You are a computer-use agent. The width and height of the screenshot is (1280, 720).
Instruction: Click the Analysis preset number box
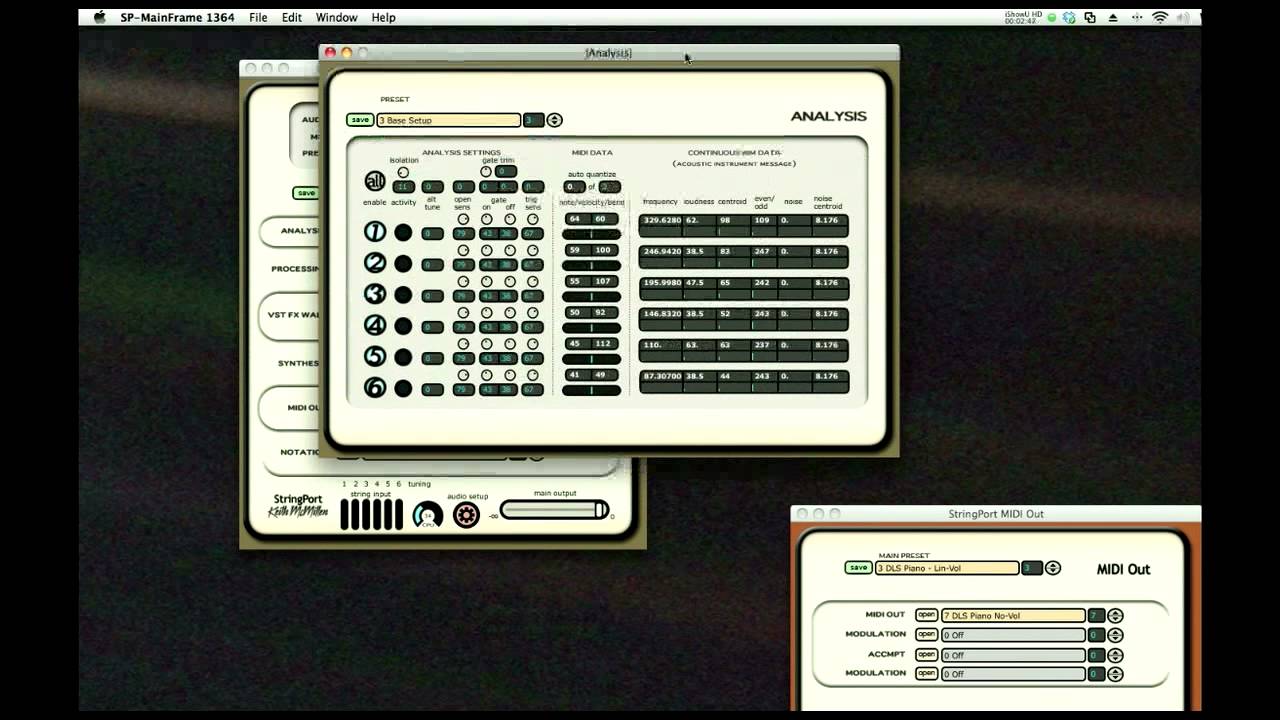[533, 120]
